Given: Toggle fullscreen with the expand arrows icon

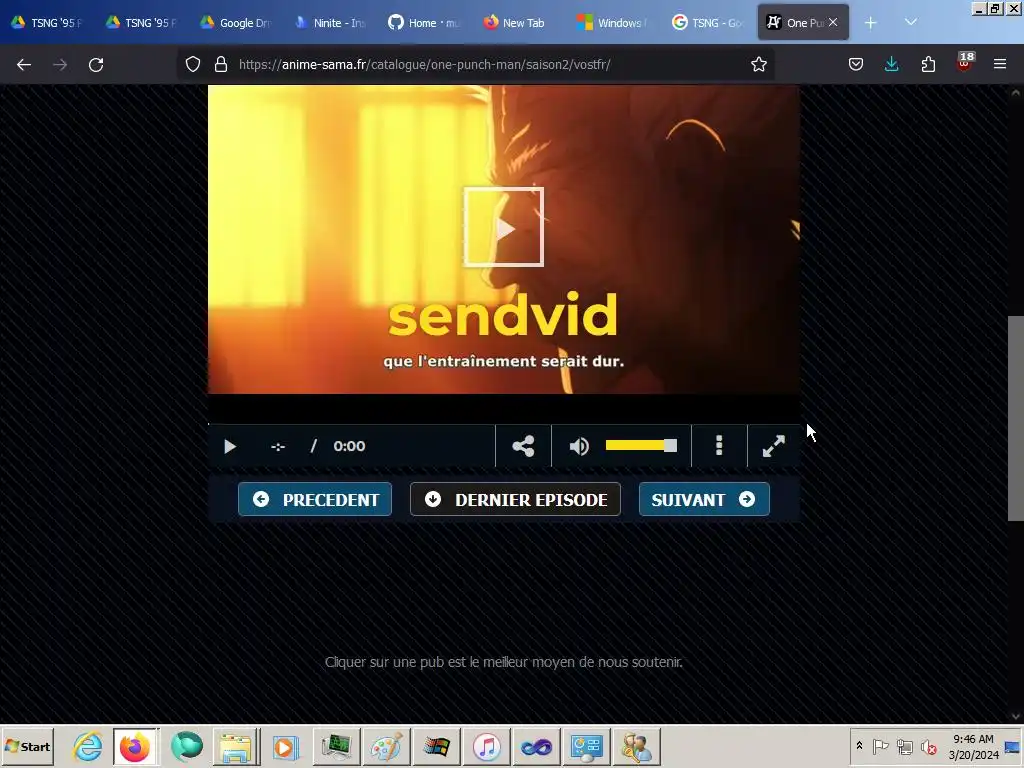Looking at the screenshot, I should [774, 446].
